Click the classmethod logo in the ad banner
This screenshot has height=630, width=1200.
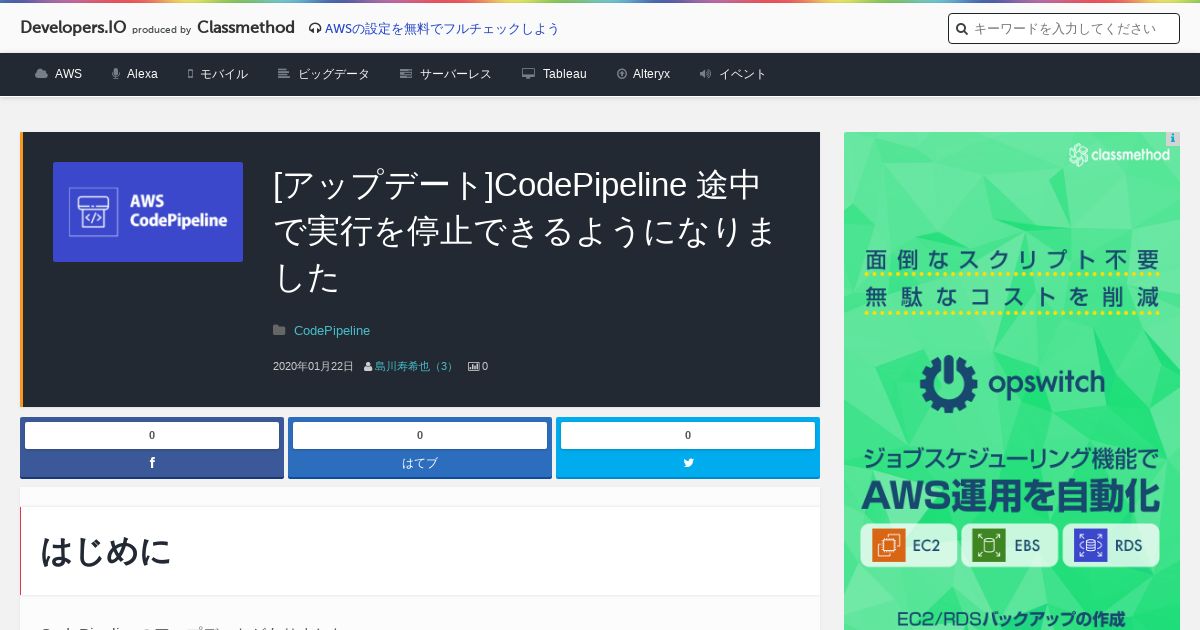click(1119, 155)
